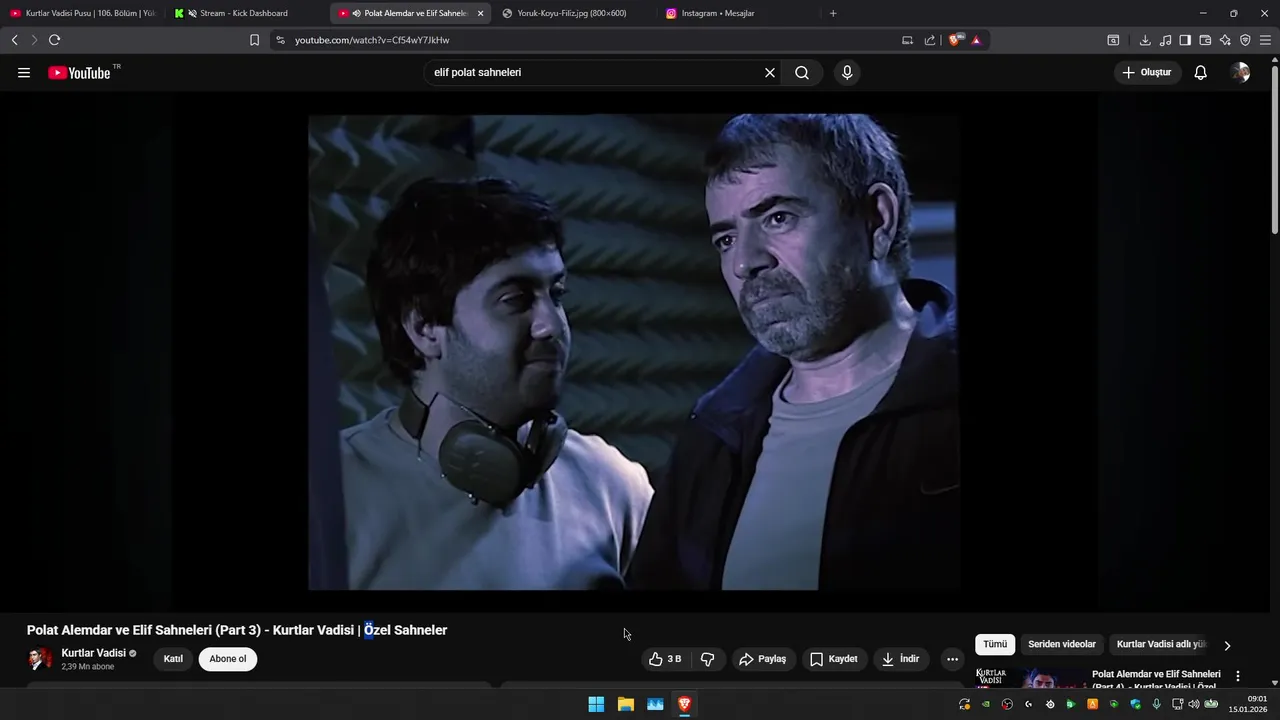This screenshot has width=1280, height=720.
Task: Open Kurtlar Vadisi channel avatar
Action: [40, 659]
